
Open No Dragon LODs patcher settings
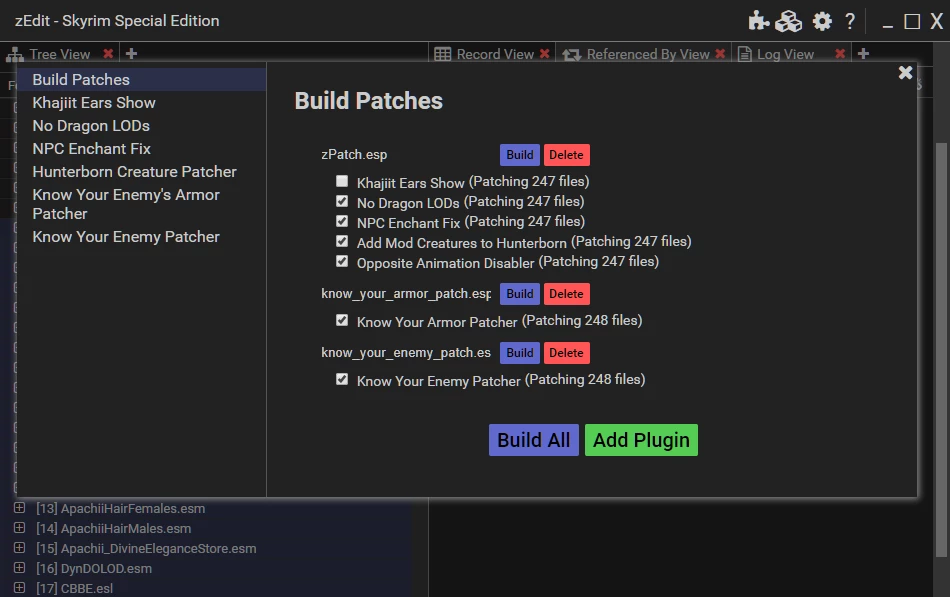[x=91, y=125]
